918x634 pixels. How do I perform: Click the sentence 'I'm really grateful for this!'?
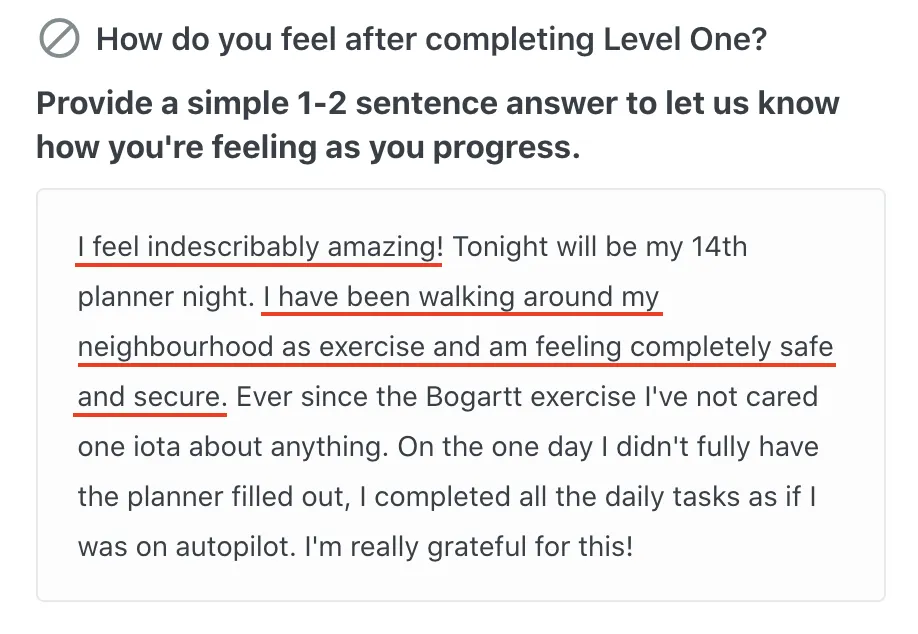pyautogui.click(x=469, y=547)
